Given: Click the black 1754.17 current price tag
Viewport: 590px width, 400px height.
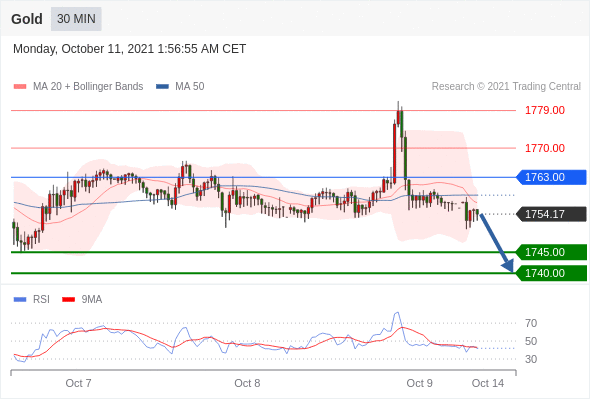Looking at the screenshot, I should 551,214.
